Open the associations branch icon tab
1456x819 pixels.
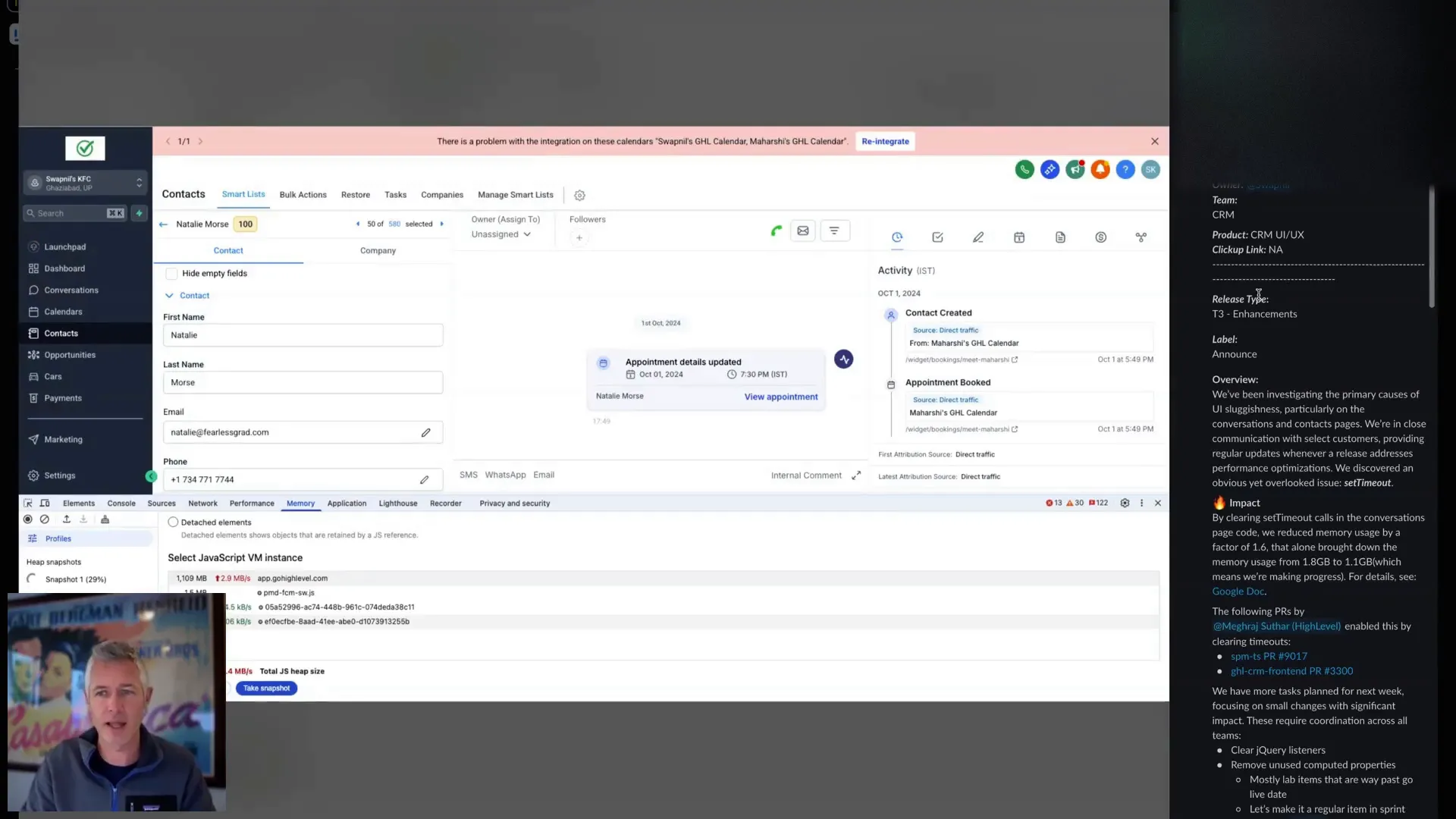[1141, 237]
